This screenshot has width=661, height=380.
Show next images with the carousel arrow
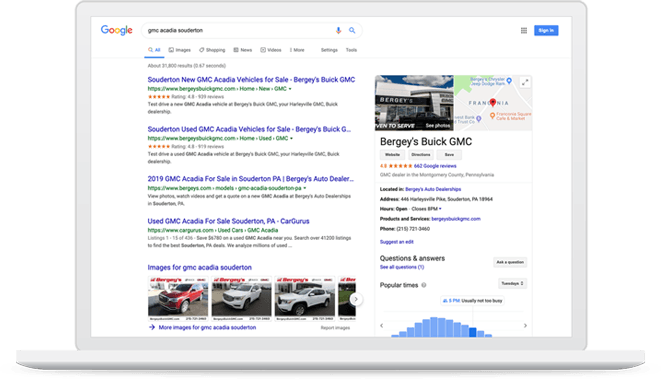(356, 299)
